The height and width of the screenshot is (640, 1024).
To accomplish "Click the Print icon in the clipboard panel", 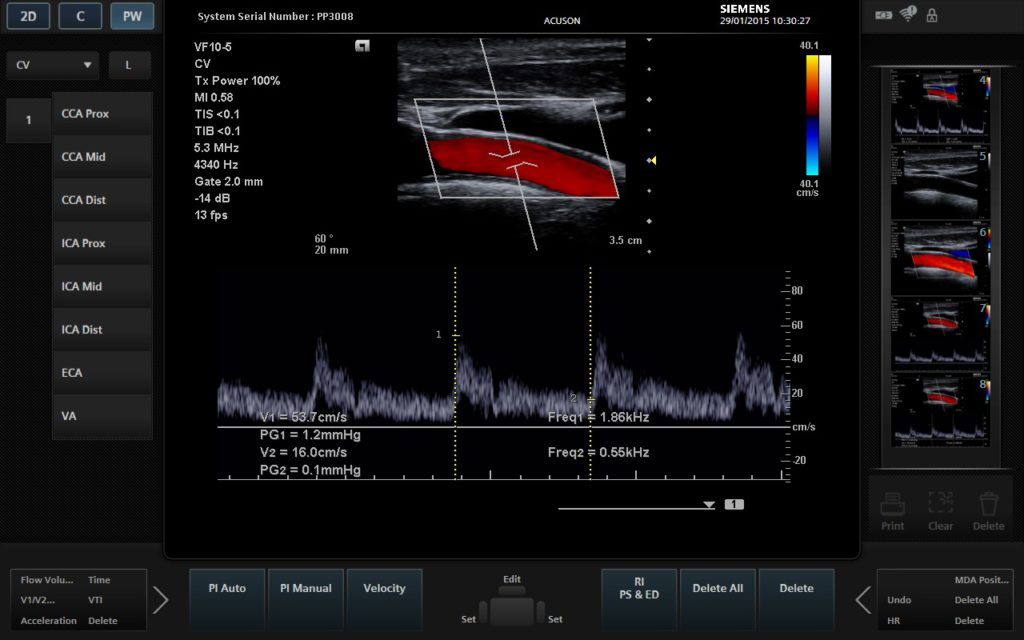I will click(x=893, y=503).
